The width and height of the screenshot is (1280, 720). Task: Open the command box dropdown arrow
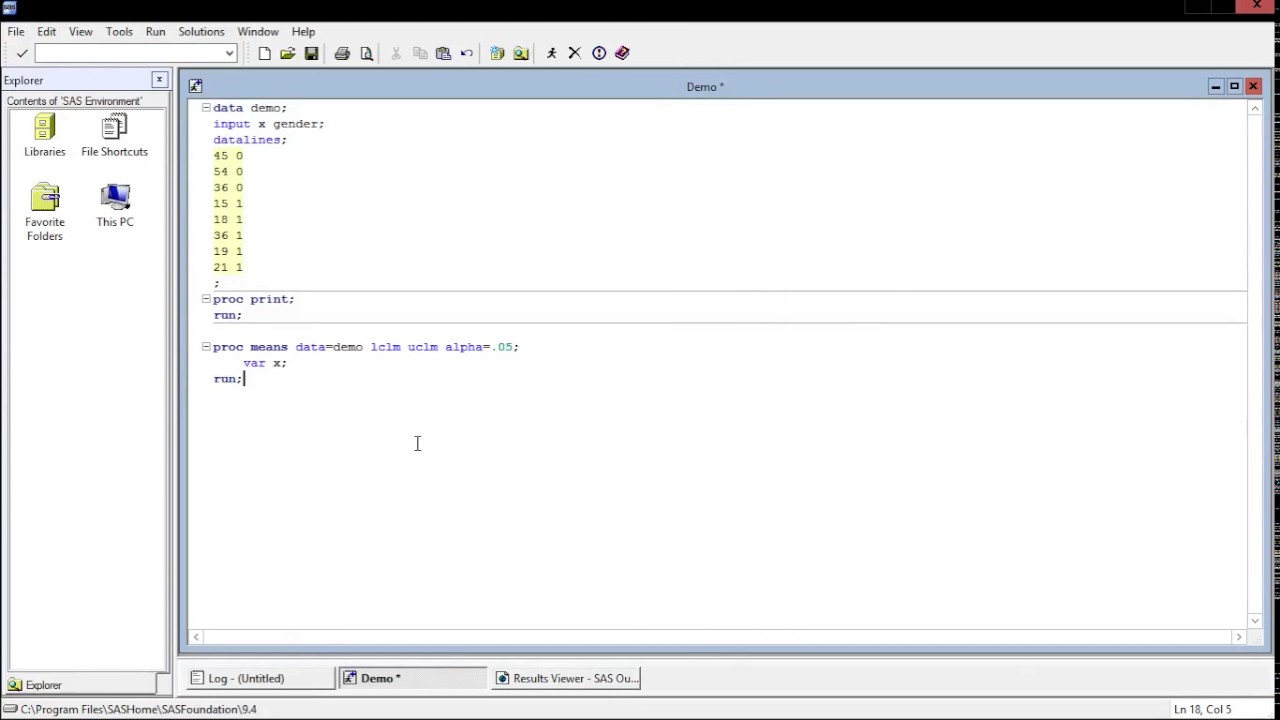229,53
